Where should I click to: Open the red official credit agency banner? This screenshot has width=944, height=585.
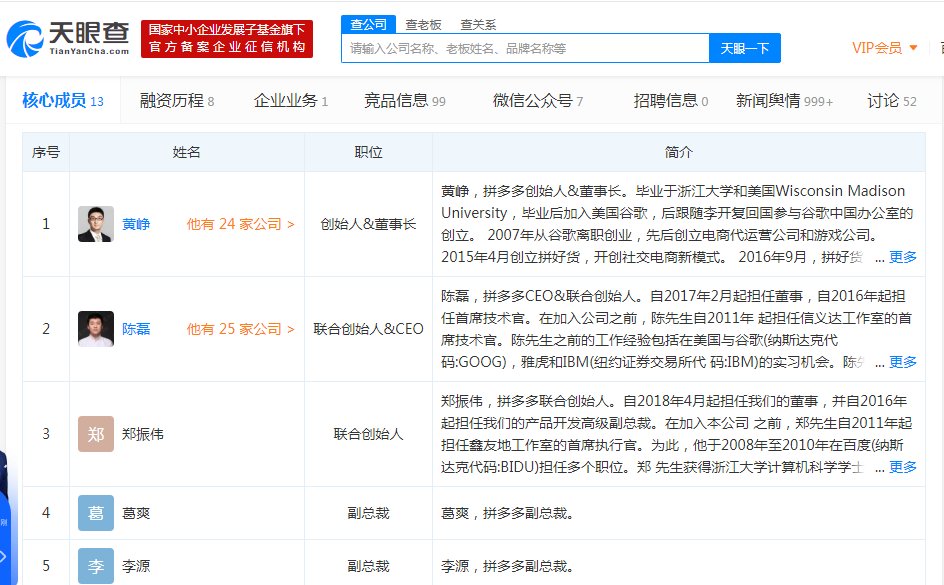point(227,39)
